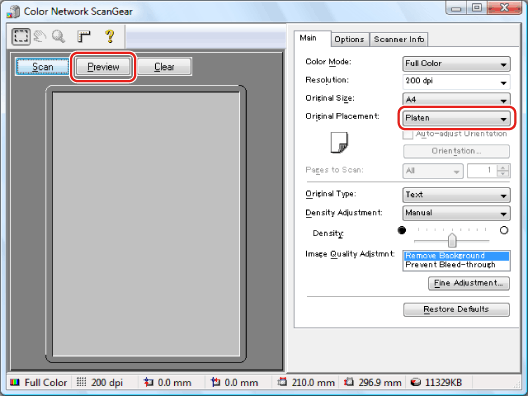This screenshot has width=528, height=396.
Task: Click the width icon beside 210.0 mm
Action: point(282,382)
